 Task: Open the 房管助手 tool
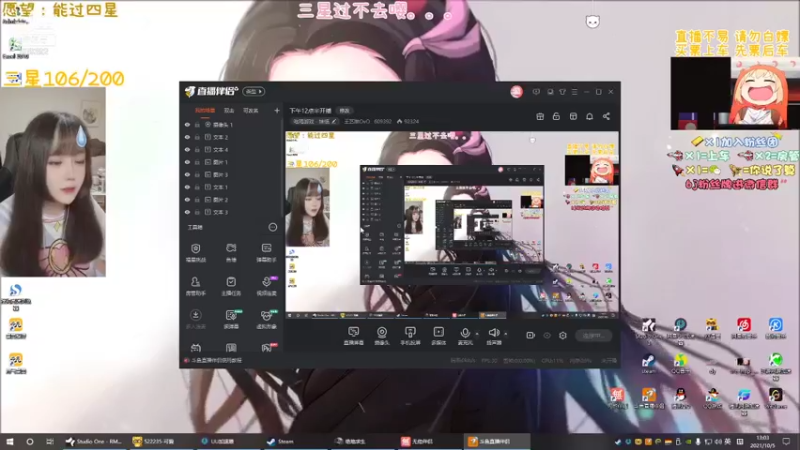coord(195,286)
